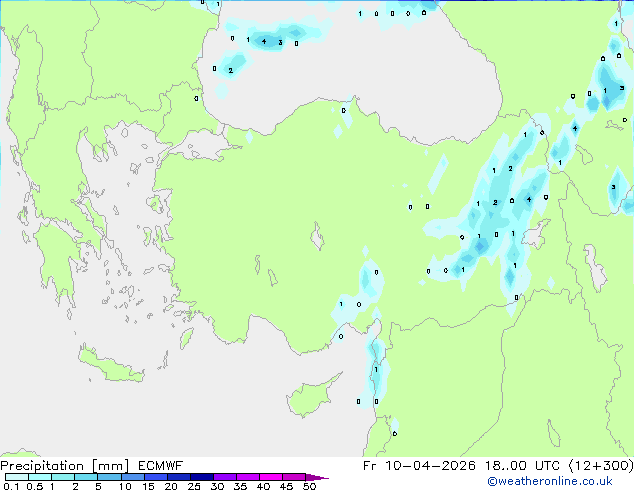Click the "50" legend scale label
Image resolution: width=634 pixels, height=490 pixels.
tap(309, 486)
